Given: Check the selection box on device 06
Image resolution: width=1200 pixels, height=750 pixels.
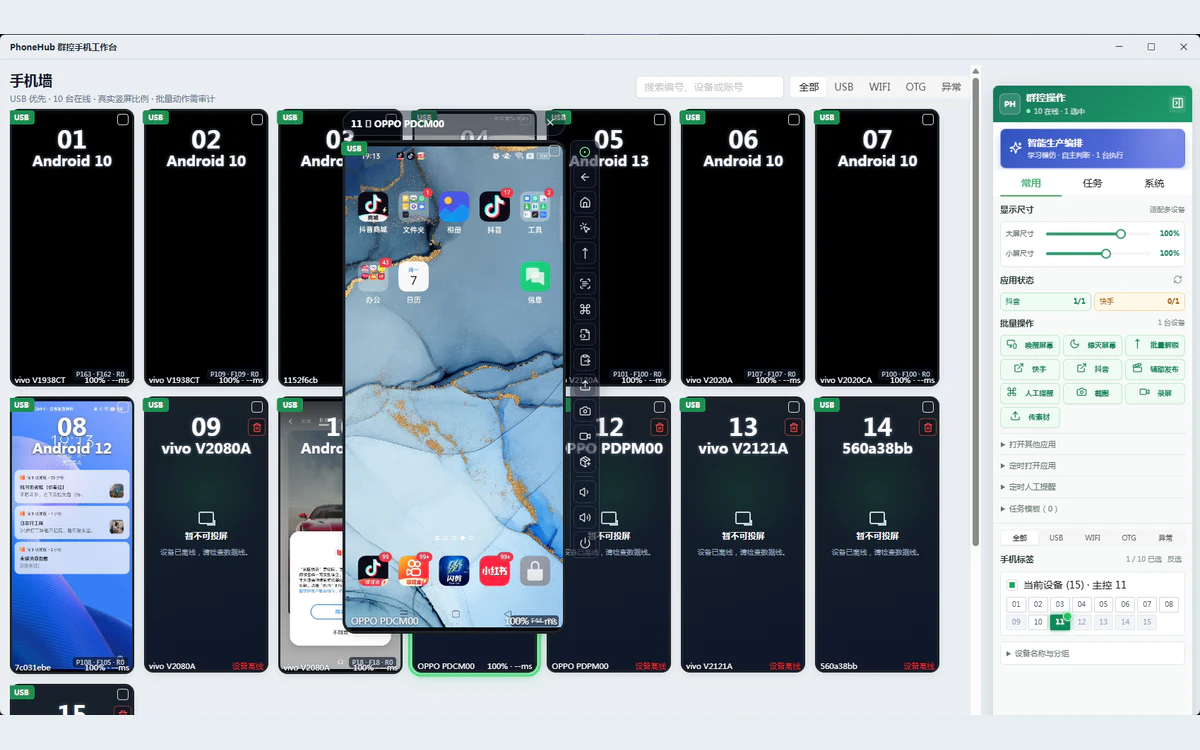Looking at the screenshot, I should point(794,119).
